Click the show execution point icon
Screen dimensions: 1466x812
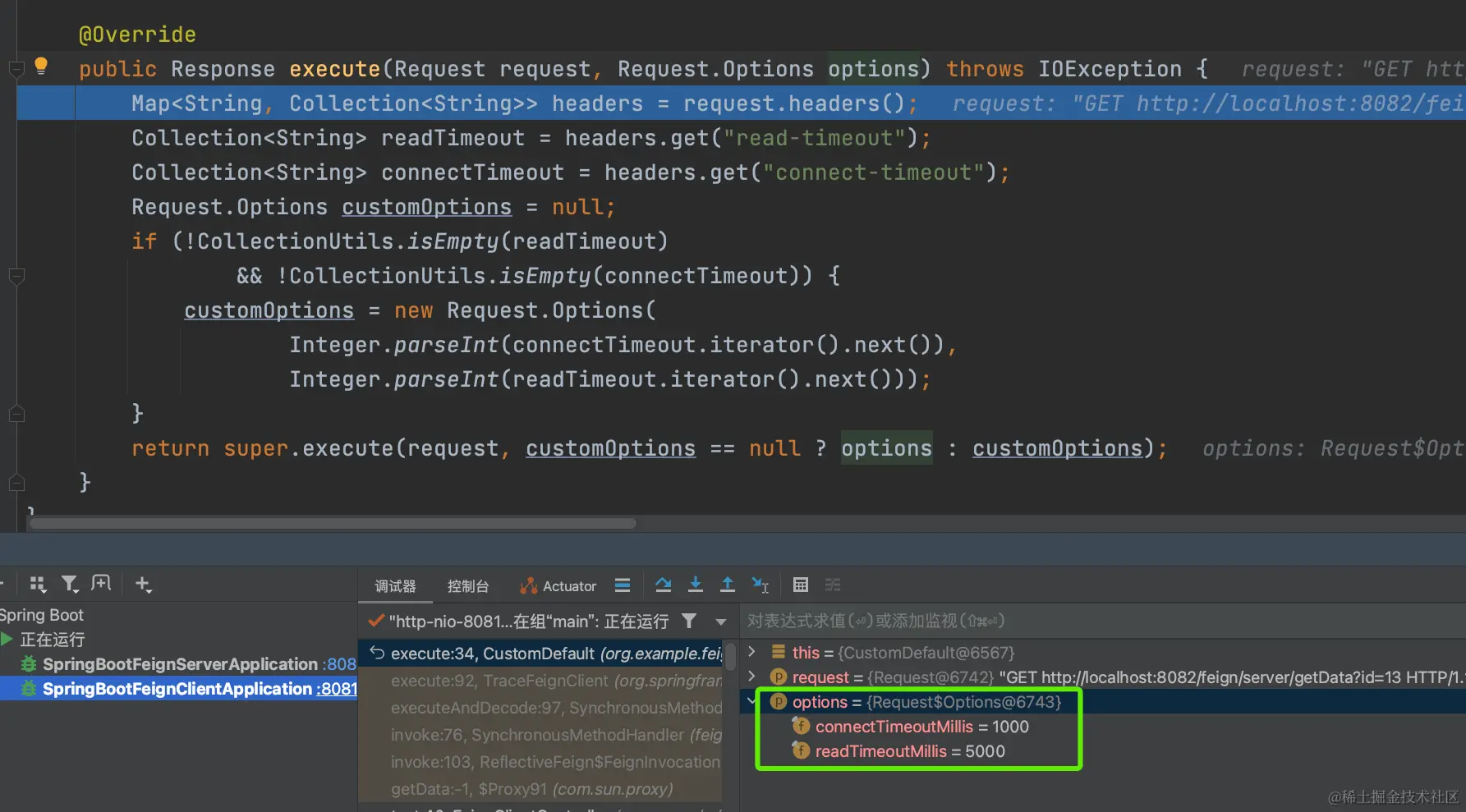click(x=623, y=585)
